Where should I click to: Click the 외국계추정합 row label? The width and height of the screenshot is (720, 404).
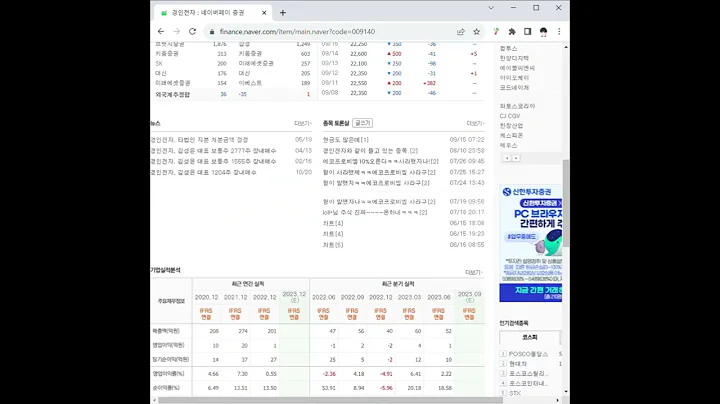pyautogui.click(x=172, y=95)
